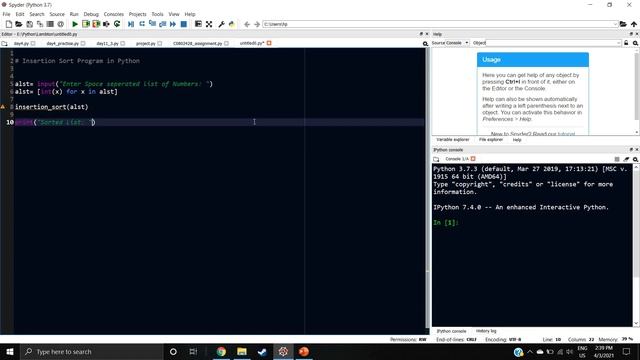Toggle fullscreen mode icon
Image resolution: width=640 pixels, height=360 pixels.
pos(209,24)
